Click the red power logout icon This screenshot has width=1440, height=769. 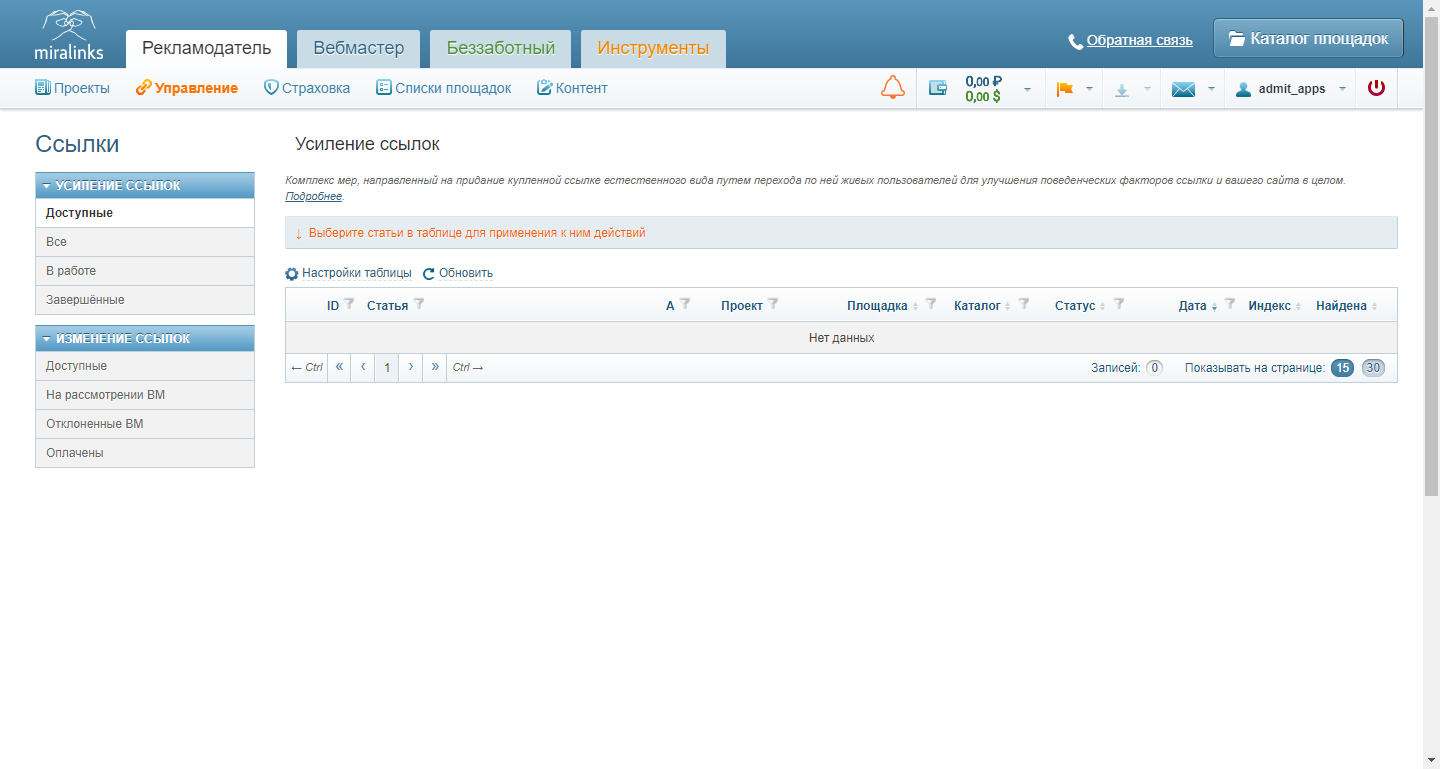click(1376, 88)
